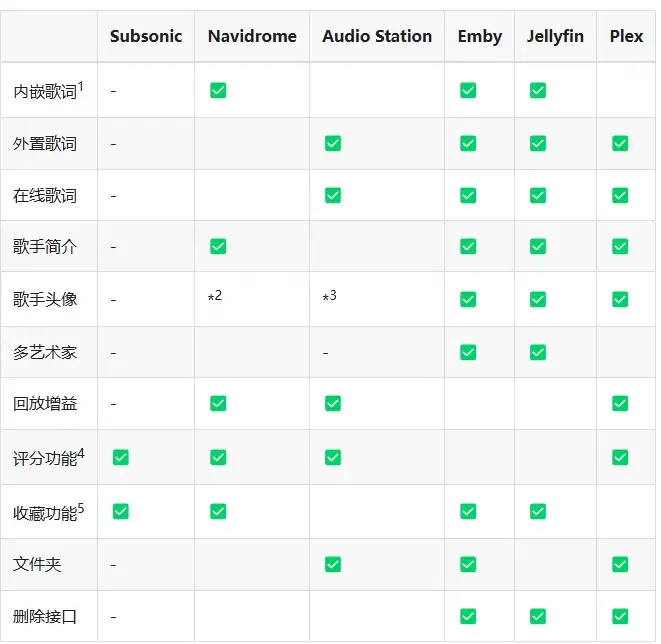Click the Jellyfin check mark for 歌手头像
Image resolution: width=661 pixels, height=644 pixels.
pyautogui.click(x=538, y=300)
